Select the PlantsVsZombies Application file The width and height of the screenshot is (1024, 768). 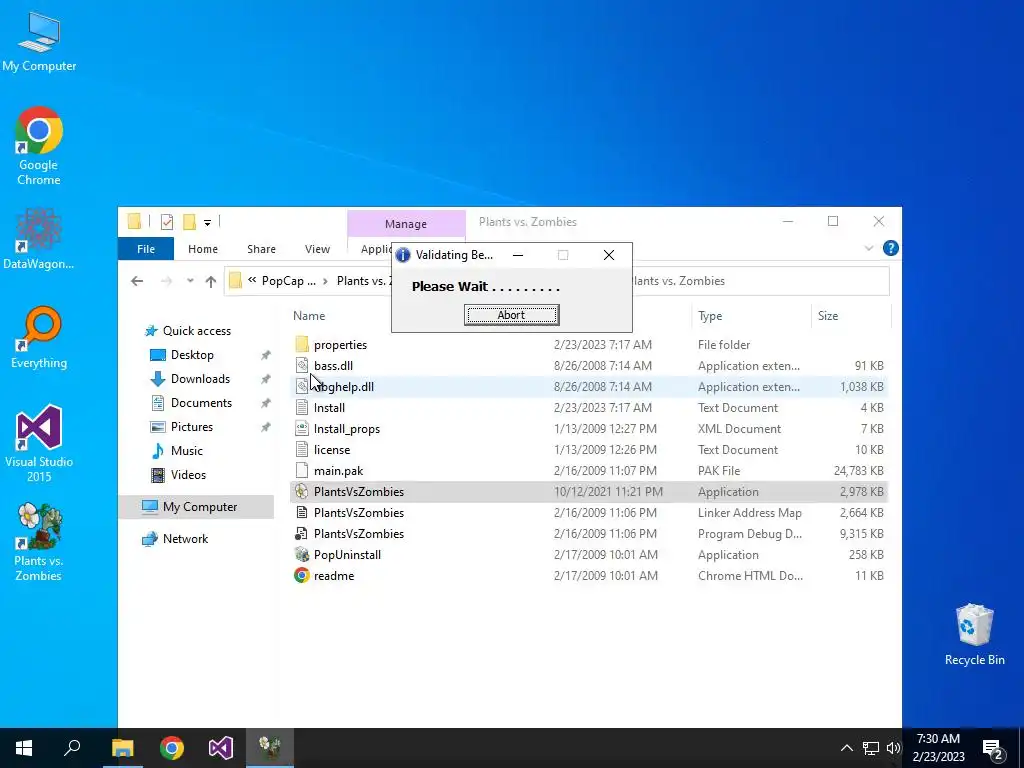[588, 492]
